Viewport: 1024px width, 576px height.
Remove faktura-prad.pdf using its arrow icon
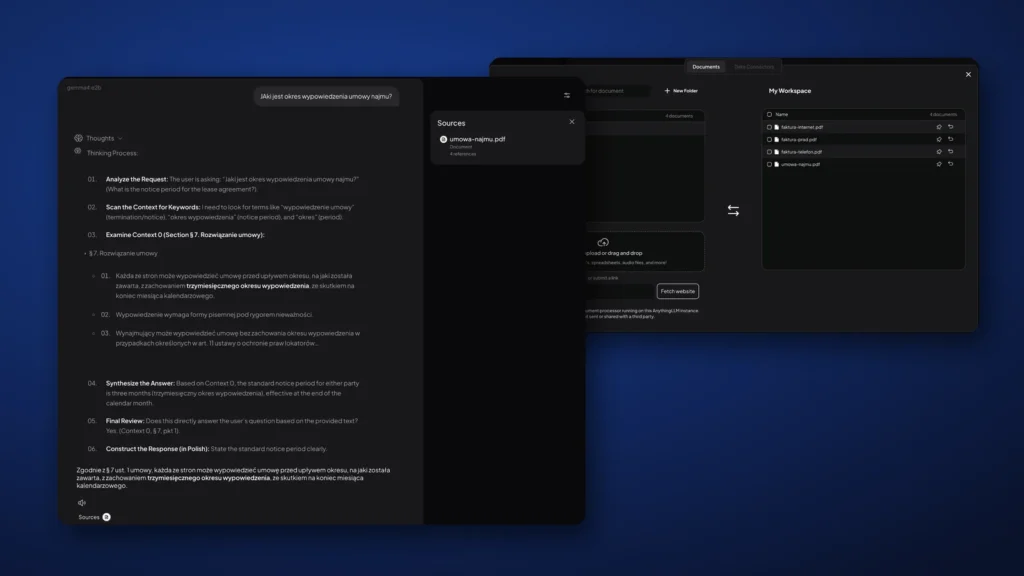951,139
